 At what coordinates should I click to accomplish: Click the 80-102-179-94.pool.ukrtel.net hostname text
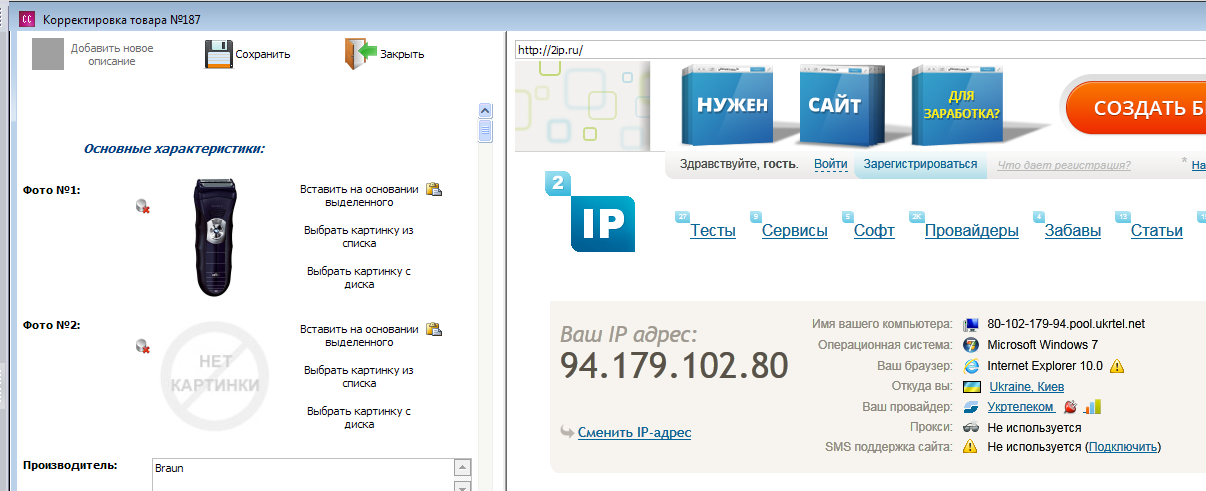pos(1066,324)
